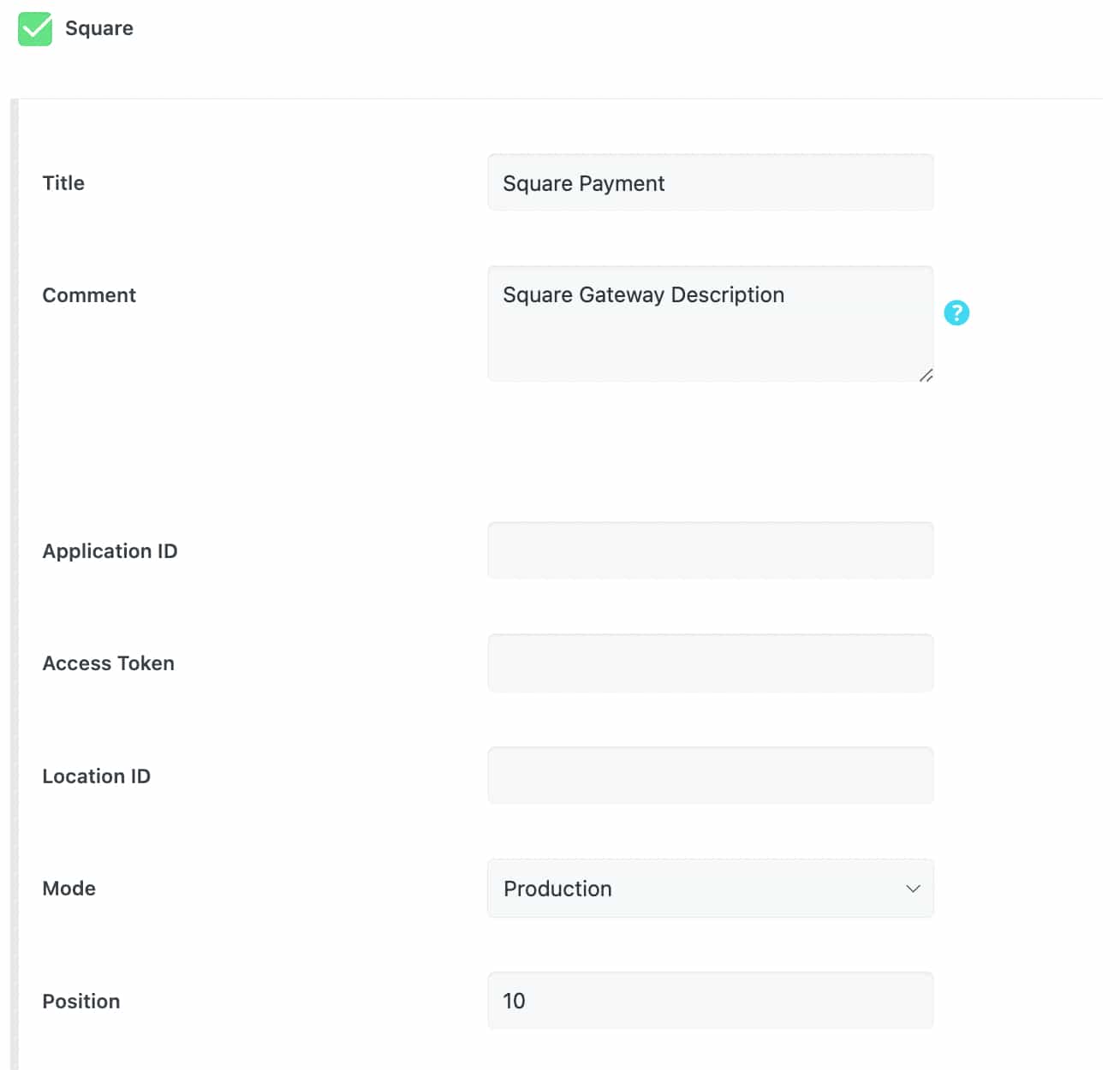Click the empty Access Token field
This screenshot has height=1070, width=1120.
pos(709,663)
